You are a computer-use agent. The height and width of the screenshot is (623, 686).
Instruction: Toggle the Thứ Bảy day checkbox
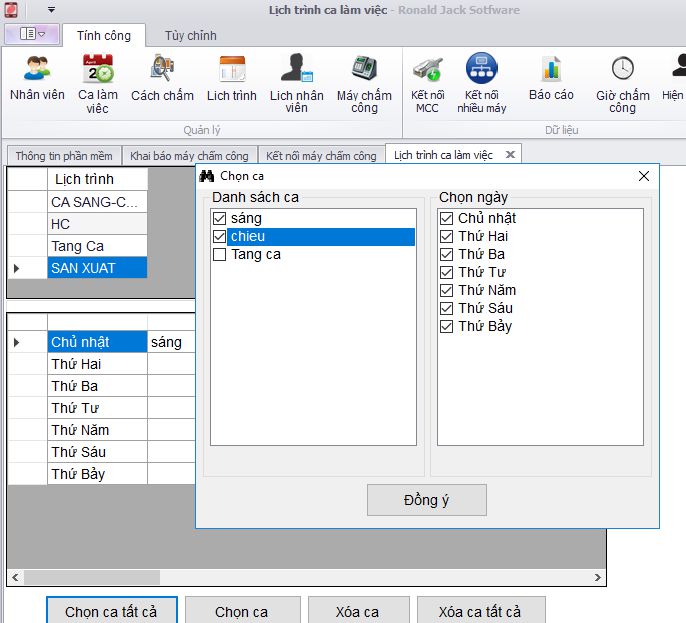446,327
